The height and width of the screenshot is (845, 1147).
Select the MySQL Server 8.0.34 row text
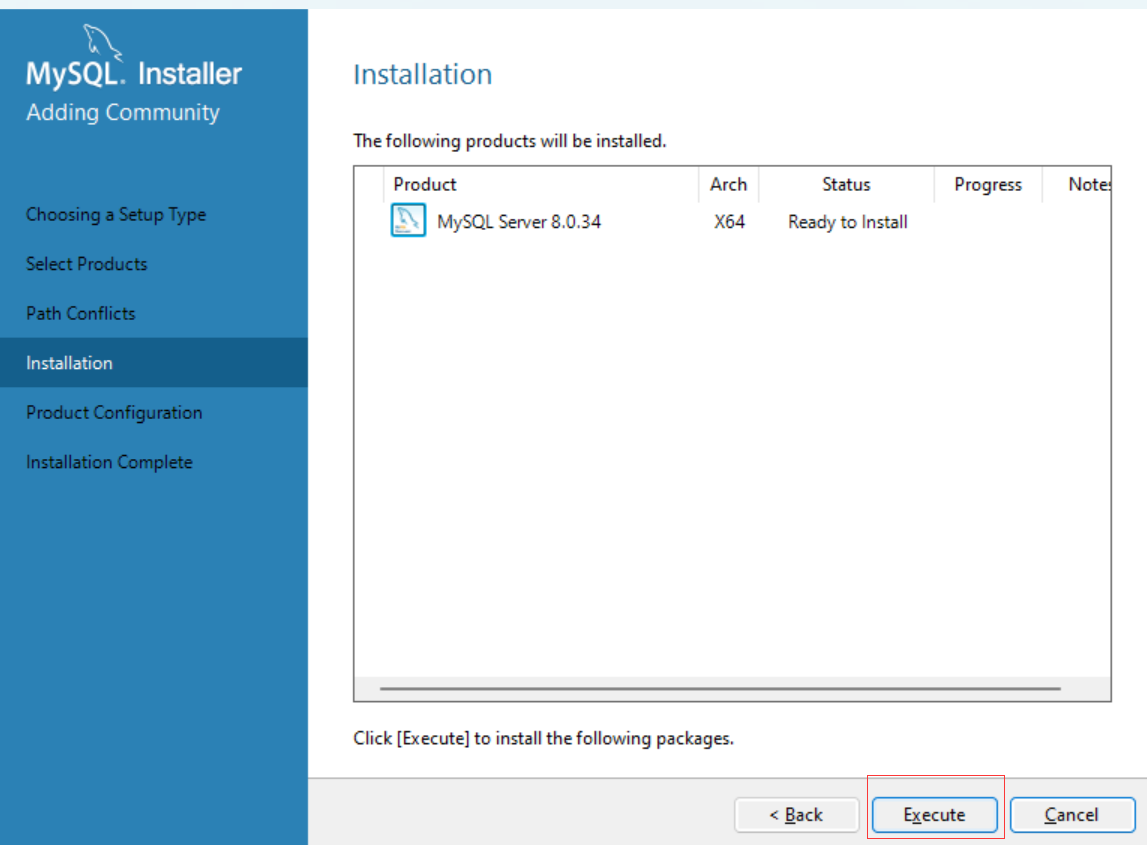pyautogui.click(x=519, y=222)
